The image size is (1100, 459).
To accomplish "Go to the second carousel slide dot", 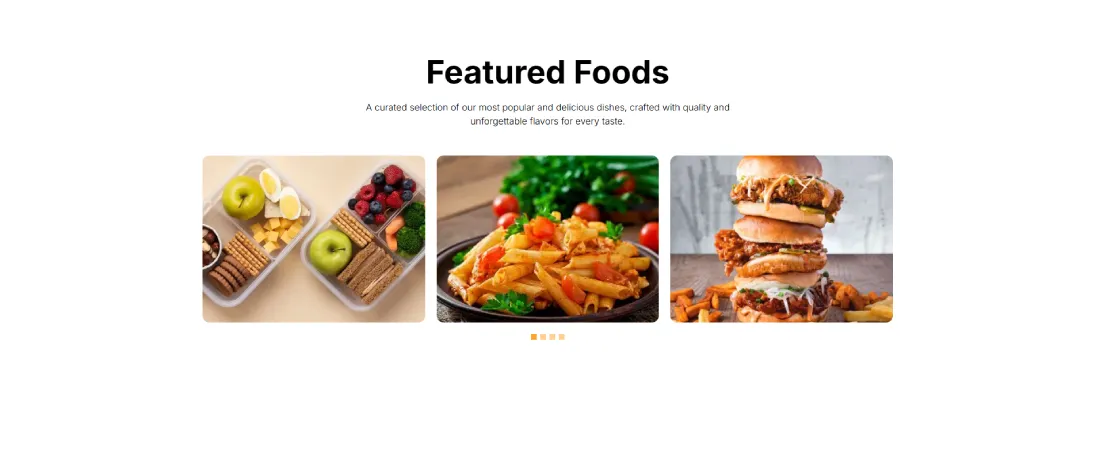I will [543, 337].
